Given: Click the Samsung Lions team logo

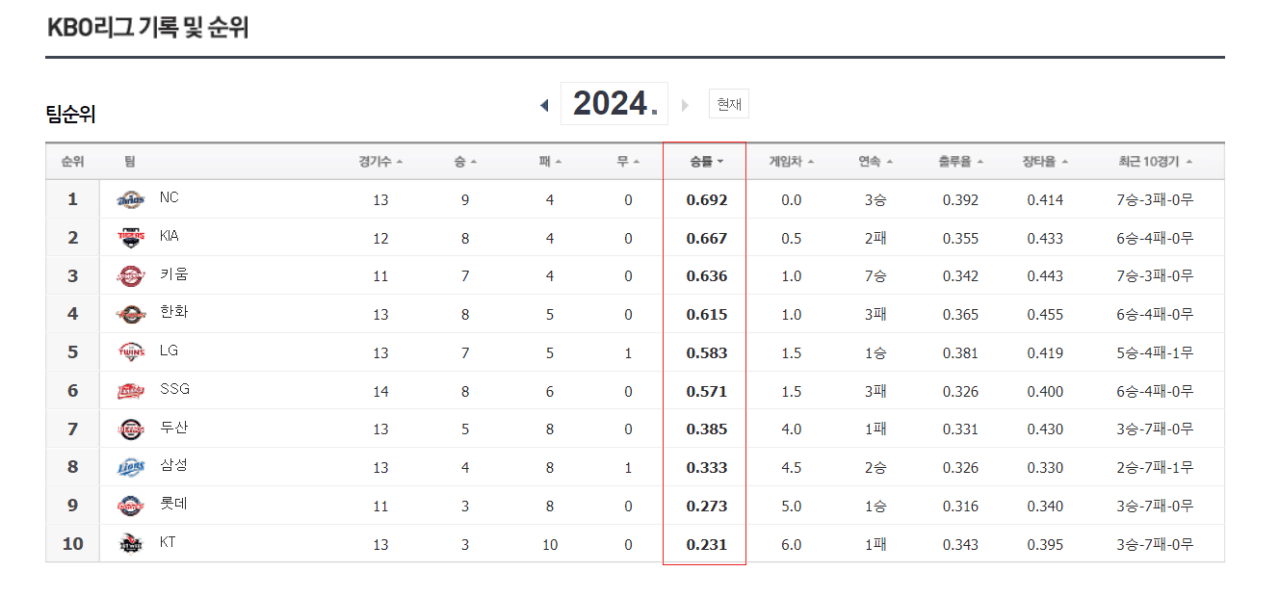Looking at the screenshot, I should click(131, 467).
